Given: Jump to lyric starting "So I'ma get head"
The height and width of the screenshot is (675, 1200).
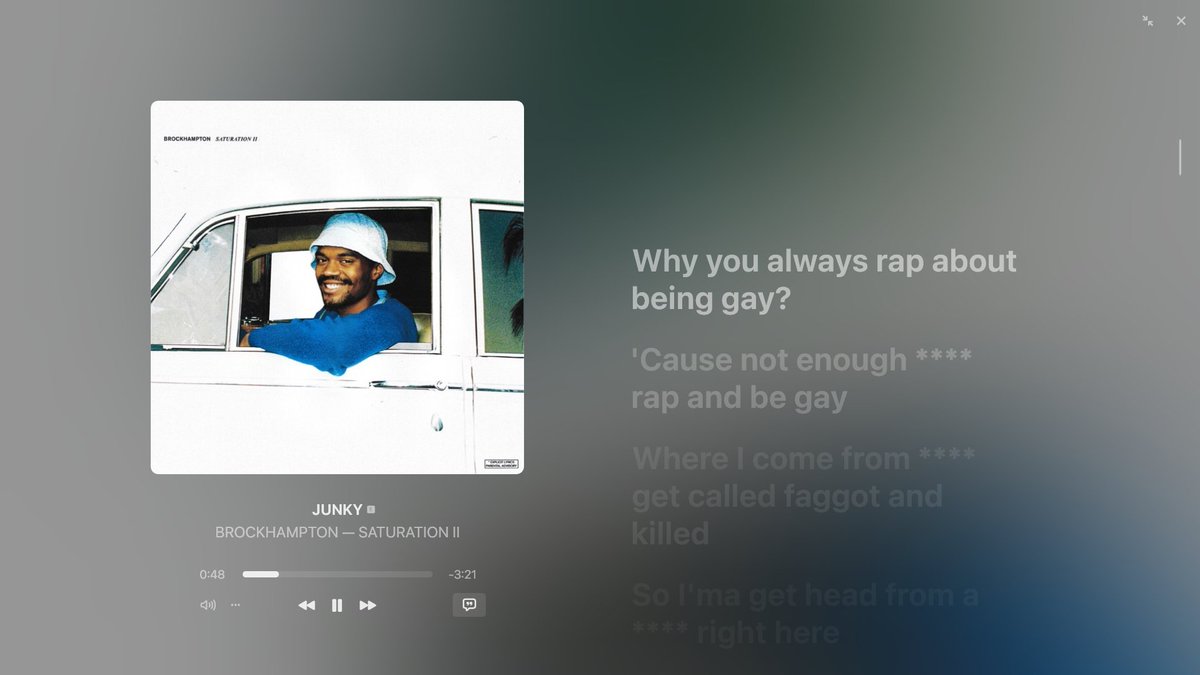Looking at the screenshot, I should (x=805, y=613).
